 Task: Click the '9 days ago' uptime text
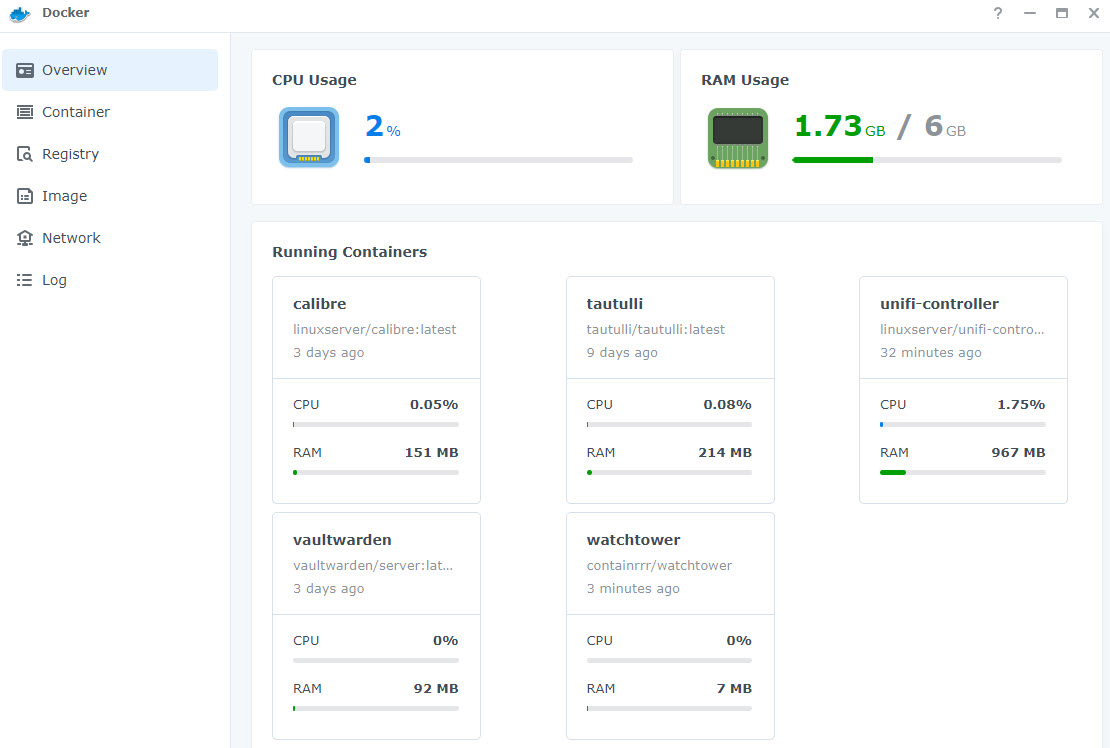point(622,352)
